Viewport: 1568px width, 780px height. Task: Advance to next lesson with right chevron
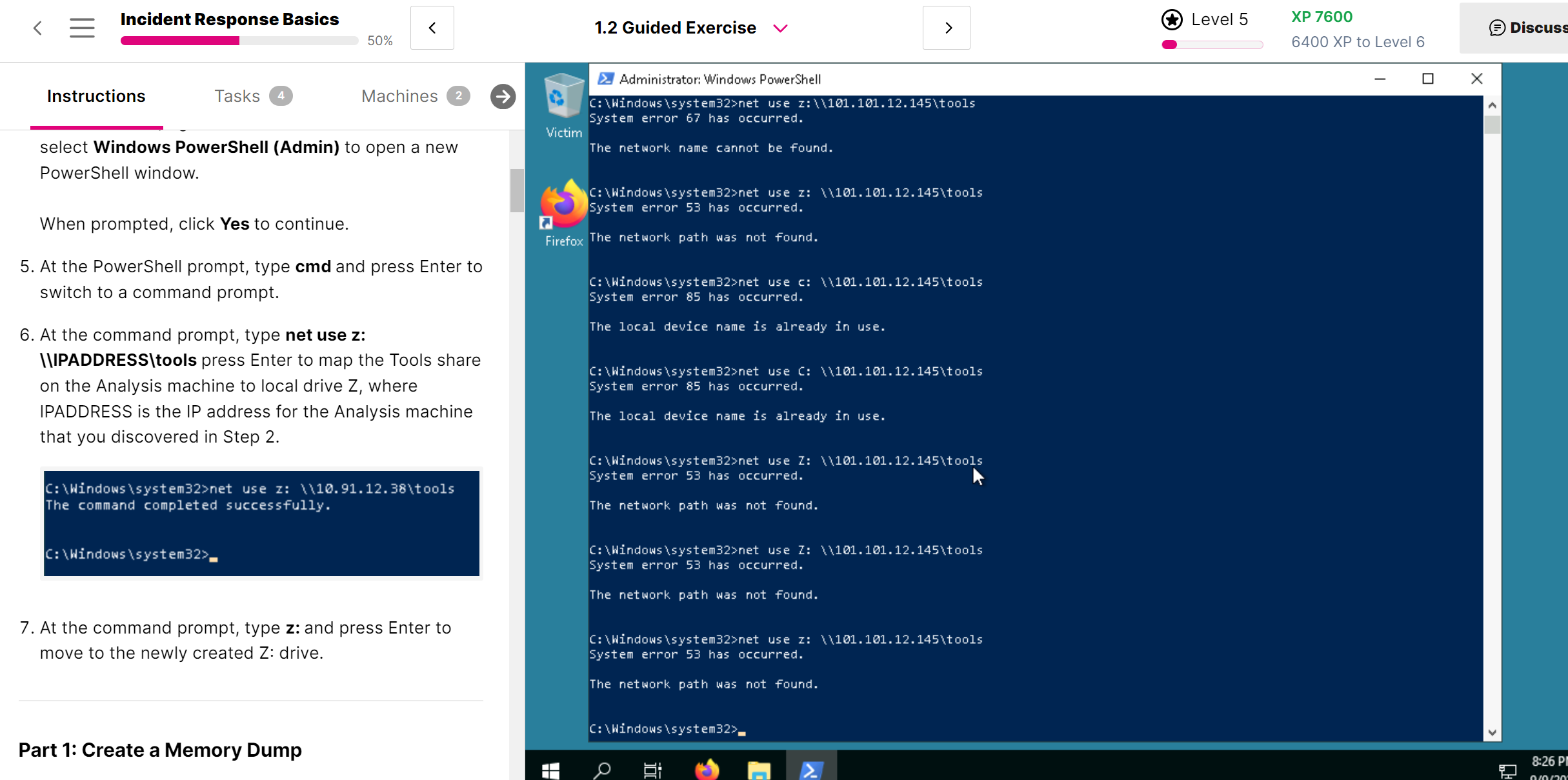pyautogui.click(x=947, y=28)
